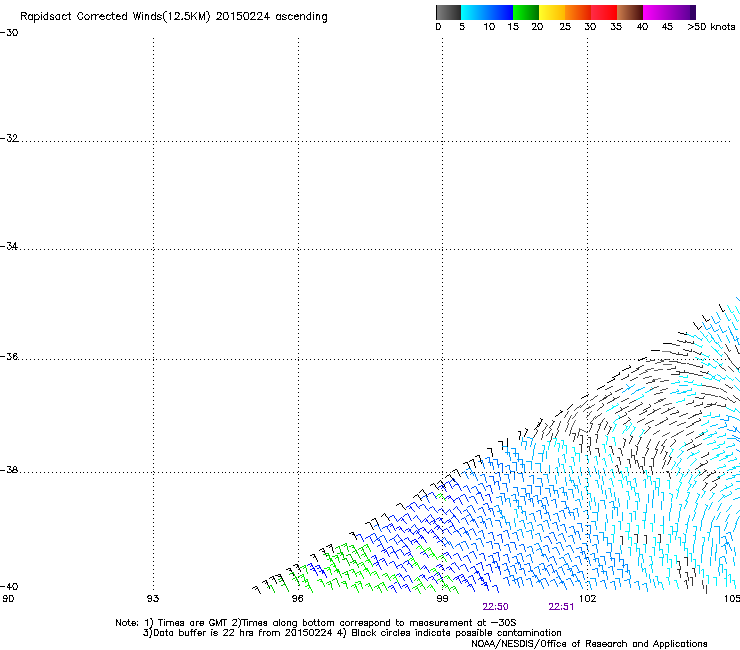Screen dimensions: 740x650
Task: Click the green 15-20 knots legend segment
Action: (526, 12)
